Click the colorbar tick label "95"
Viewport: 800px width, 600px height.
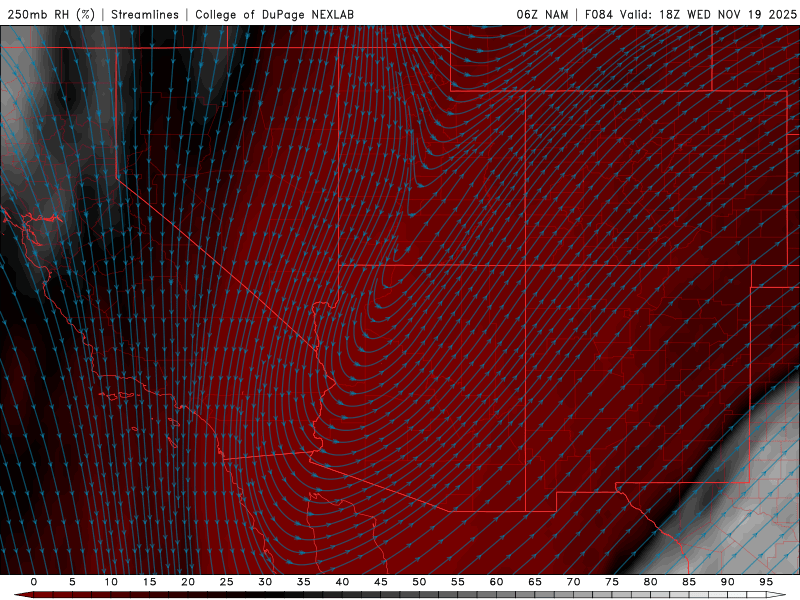click(766, 582)
